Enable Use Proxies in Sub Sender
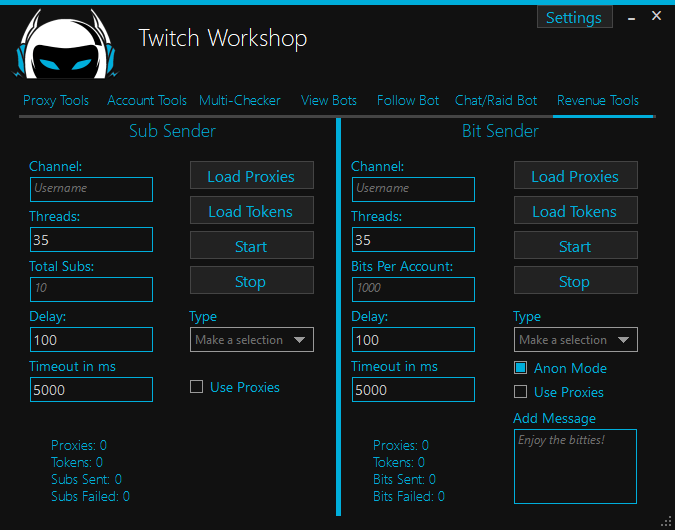Image resolution: width=675 pixels, height=530 pixels. tap(197, 388)
